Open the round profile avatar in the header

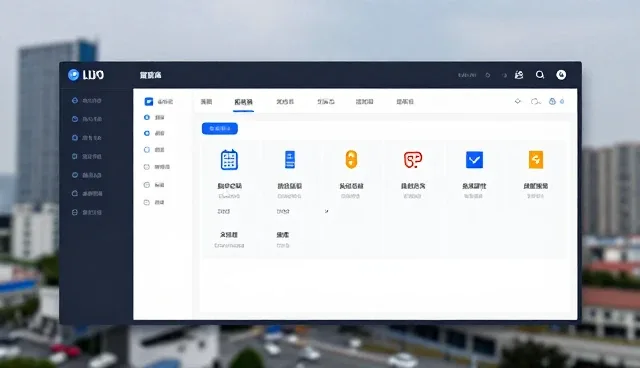tap(561, 75)
